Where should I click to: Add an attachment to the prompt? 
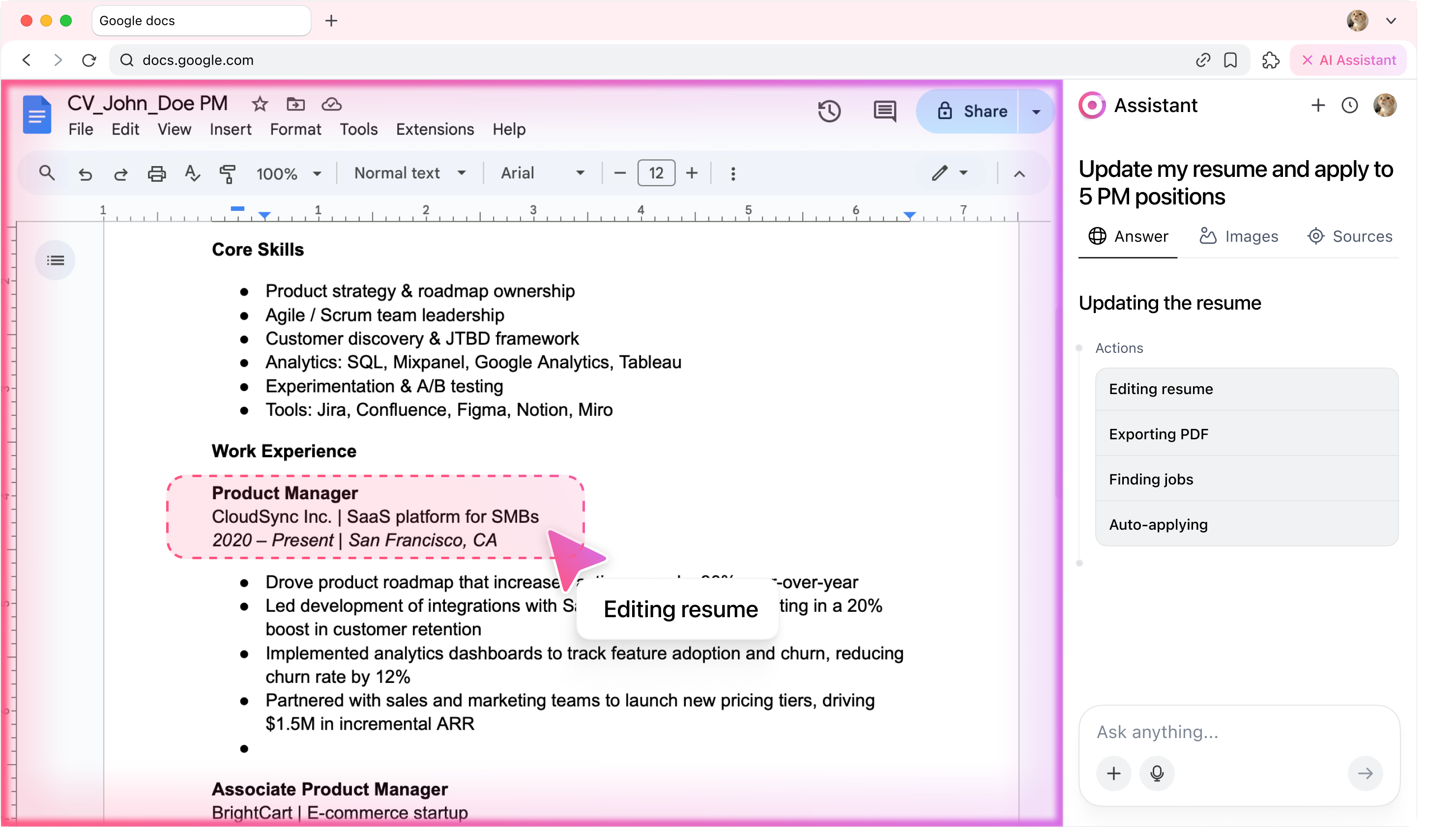pos(1113,773)
